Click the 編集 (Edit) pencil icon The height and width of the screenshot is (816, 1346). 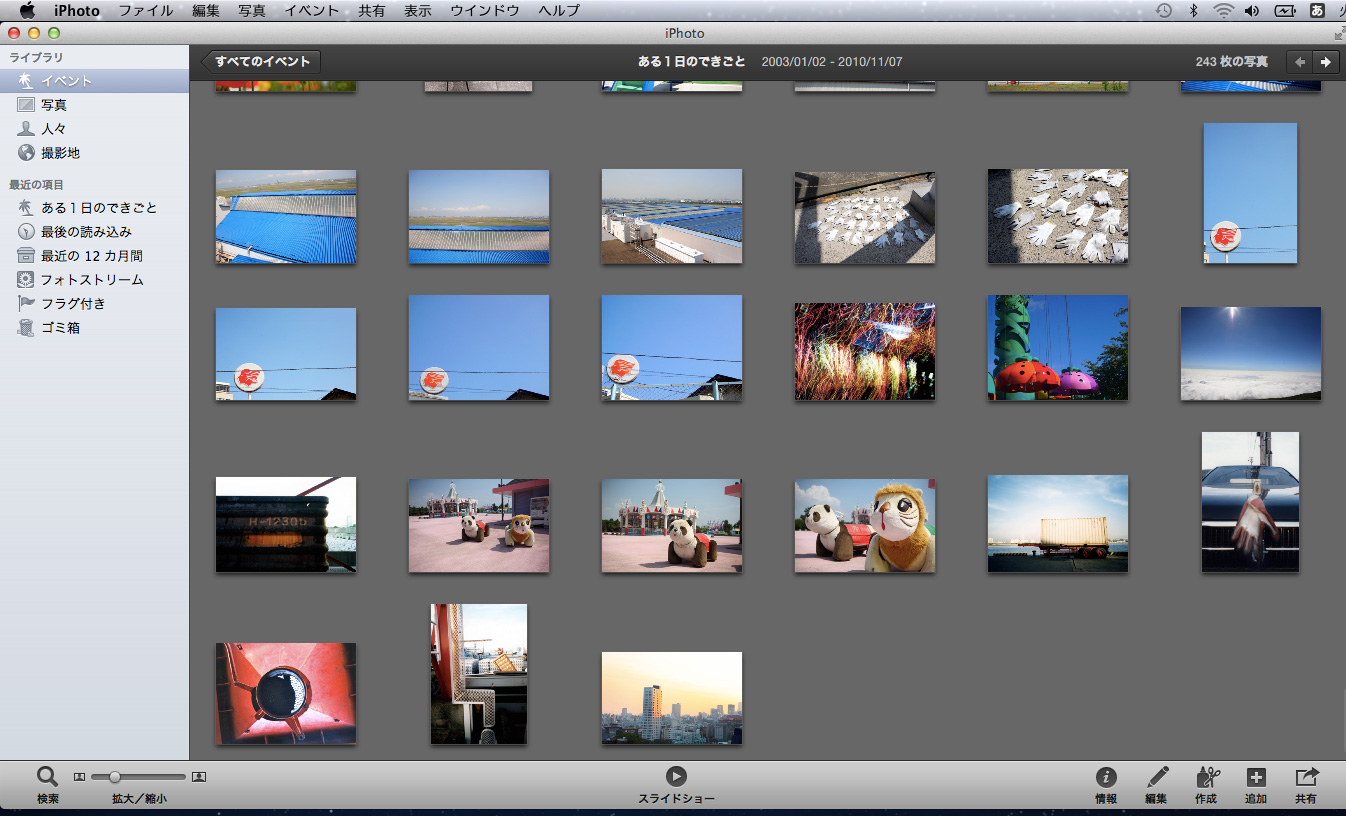click(1156, 777)
